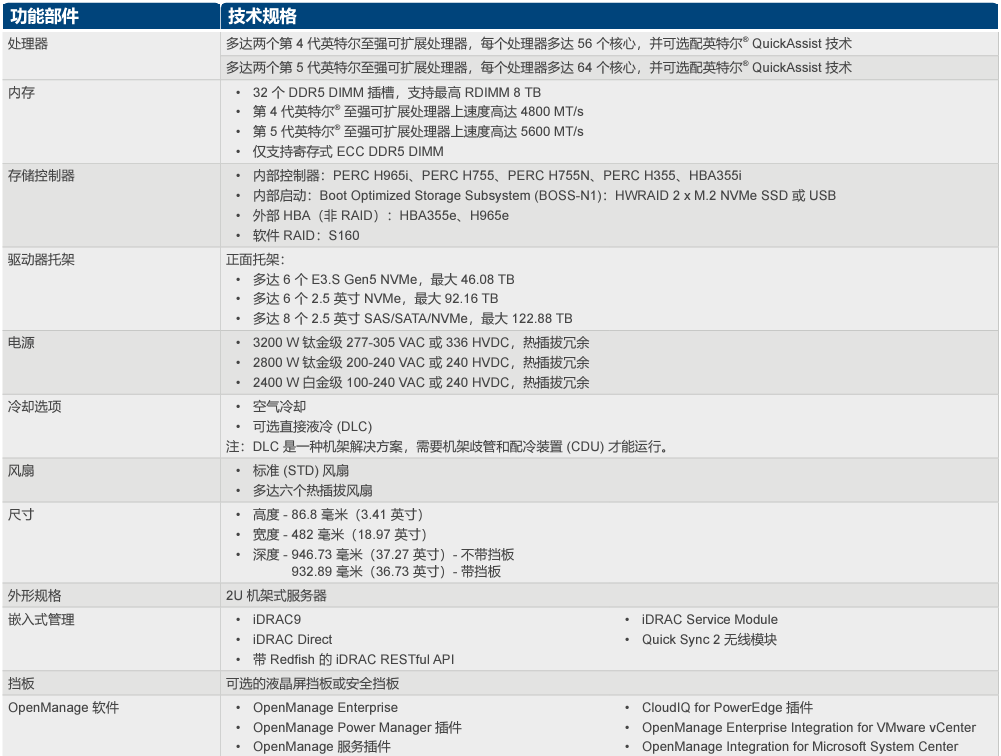
Task: Click OpenManage Integration for Microsoft System Center
Action: coord(799,746)
